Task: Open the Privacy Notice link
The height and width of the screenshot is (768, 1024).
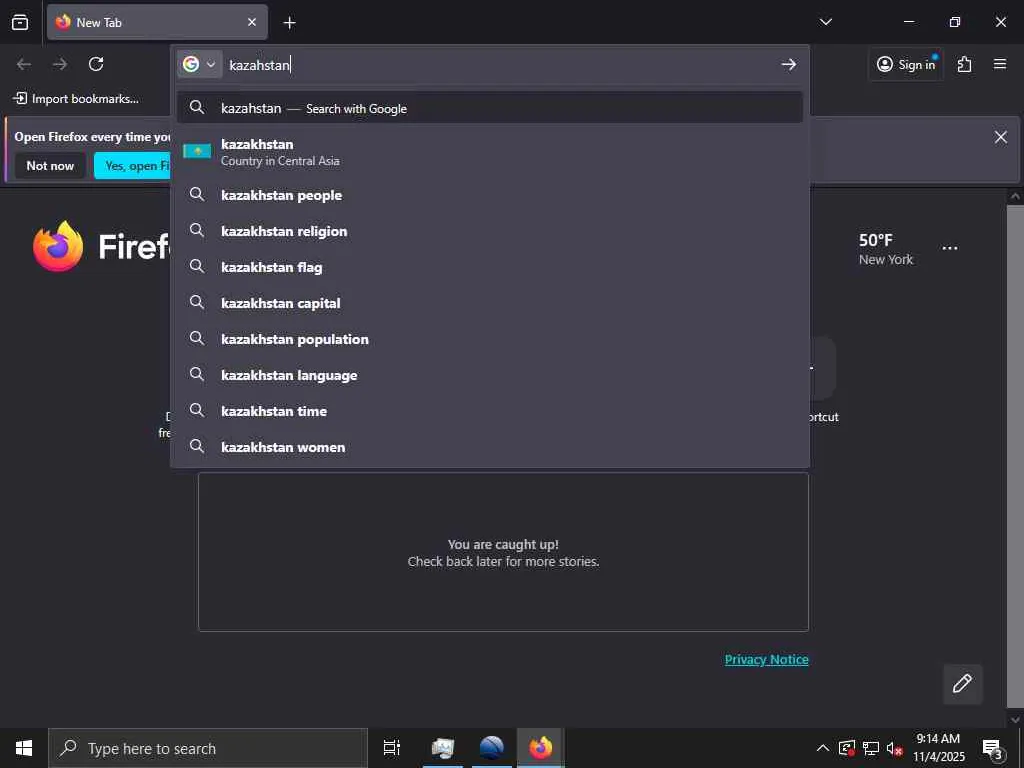Action: click(766, 659)
